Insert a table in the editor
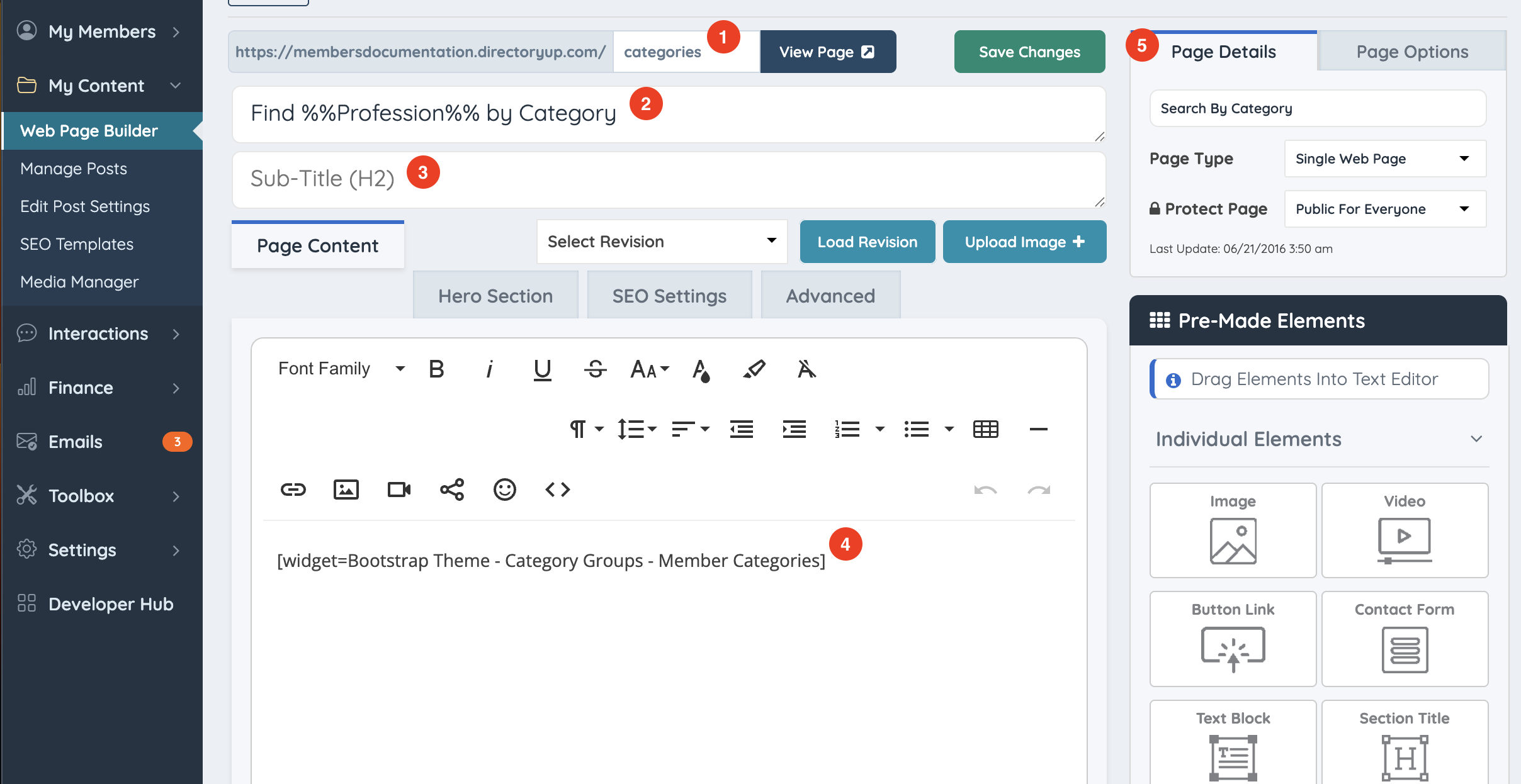Image resolution: width=1521 pixels, height=784 pixels. pos(985,429)
